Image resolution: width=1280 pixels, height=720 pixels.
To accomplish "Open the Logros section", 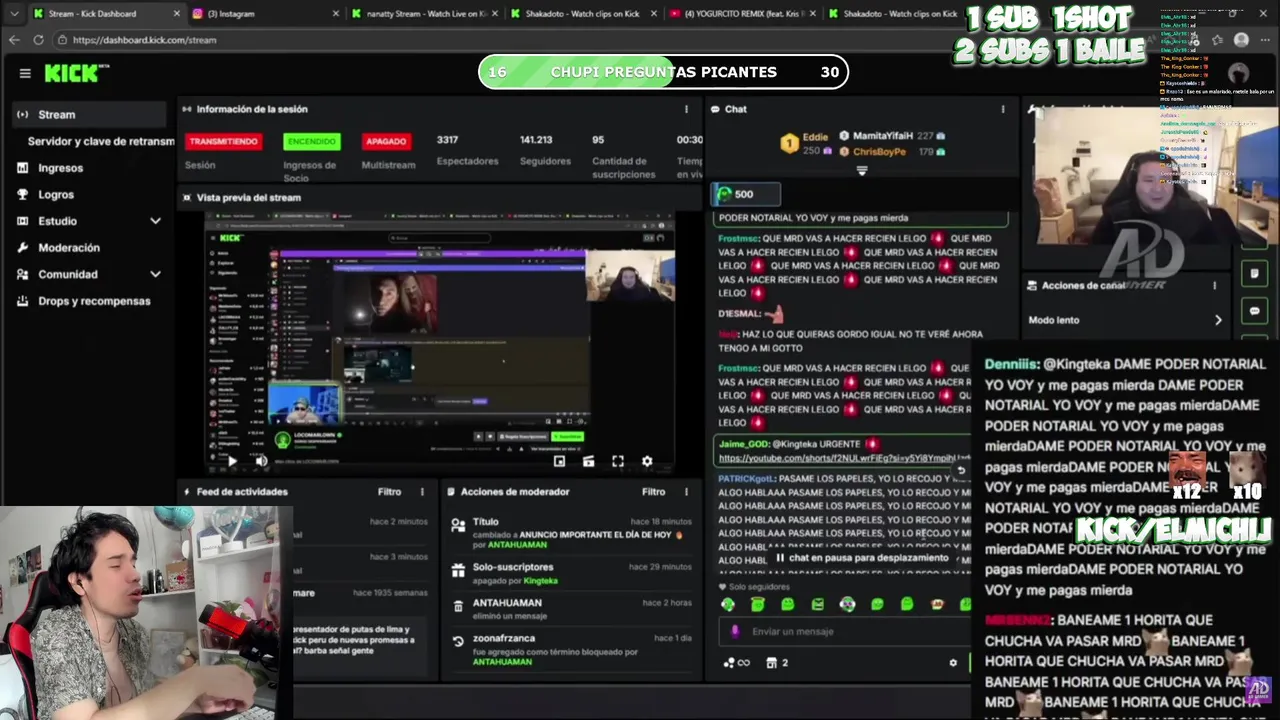I will coord(56,194).
